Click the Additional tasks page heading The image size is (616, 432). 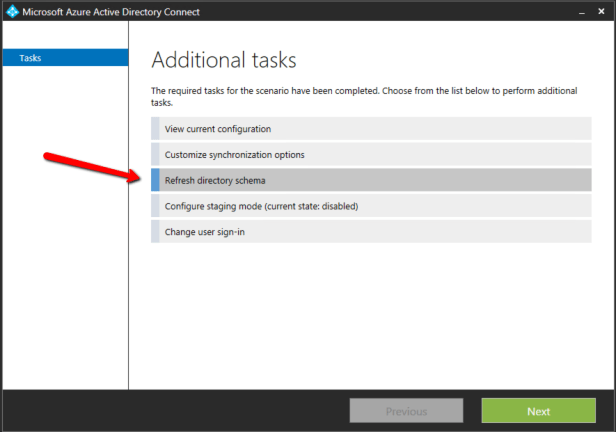[223, 60]
